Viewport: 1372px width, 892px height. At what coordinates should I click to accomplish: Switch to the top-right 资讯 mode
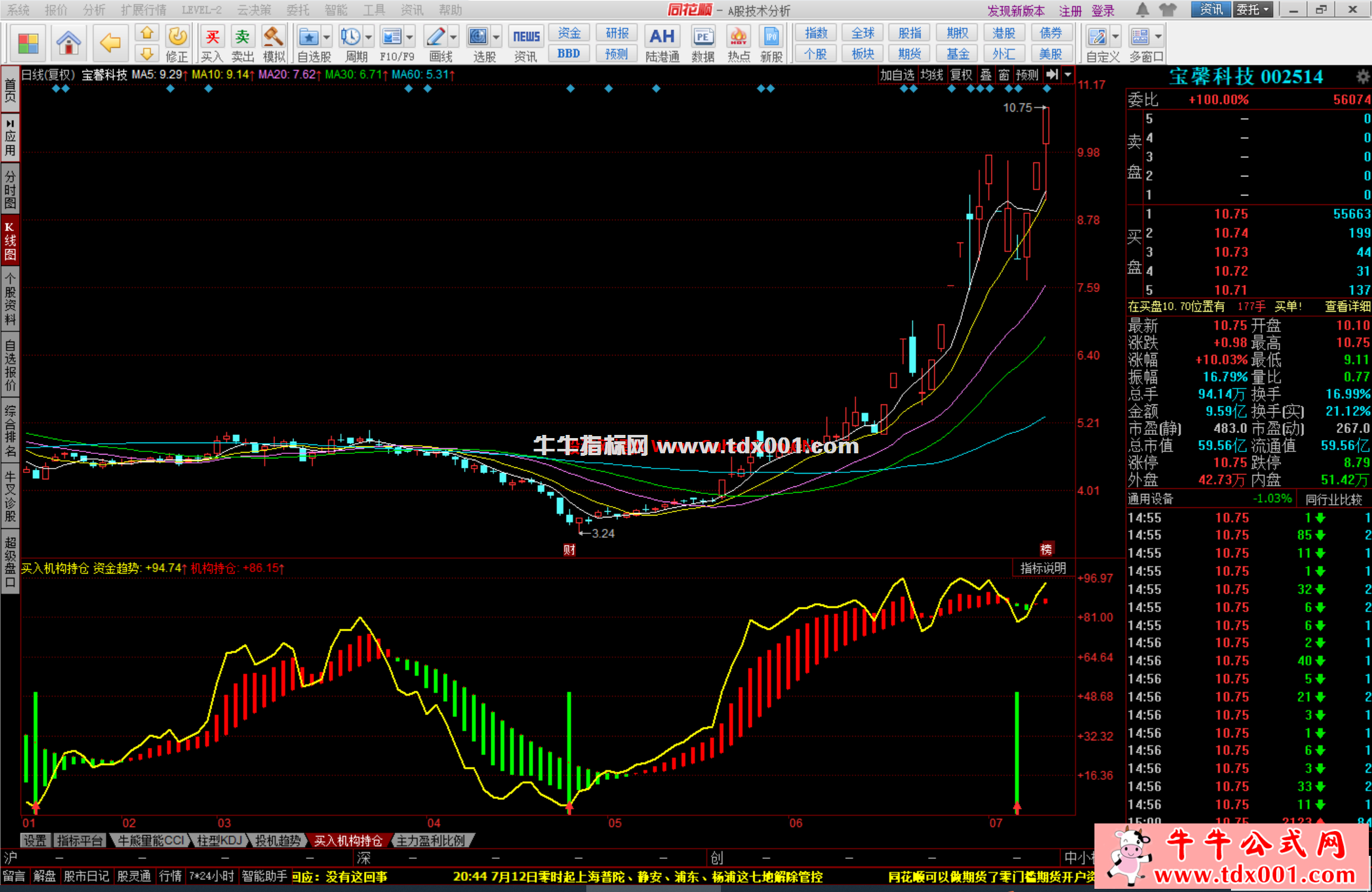[1211, 10]
